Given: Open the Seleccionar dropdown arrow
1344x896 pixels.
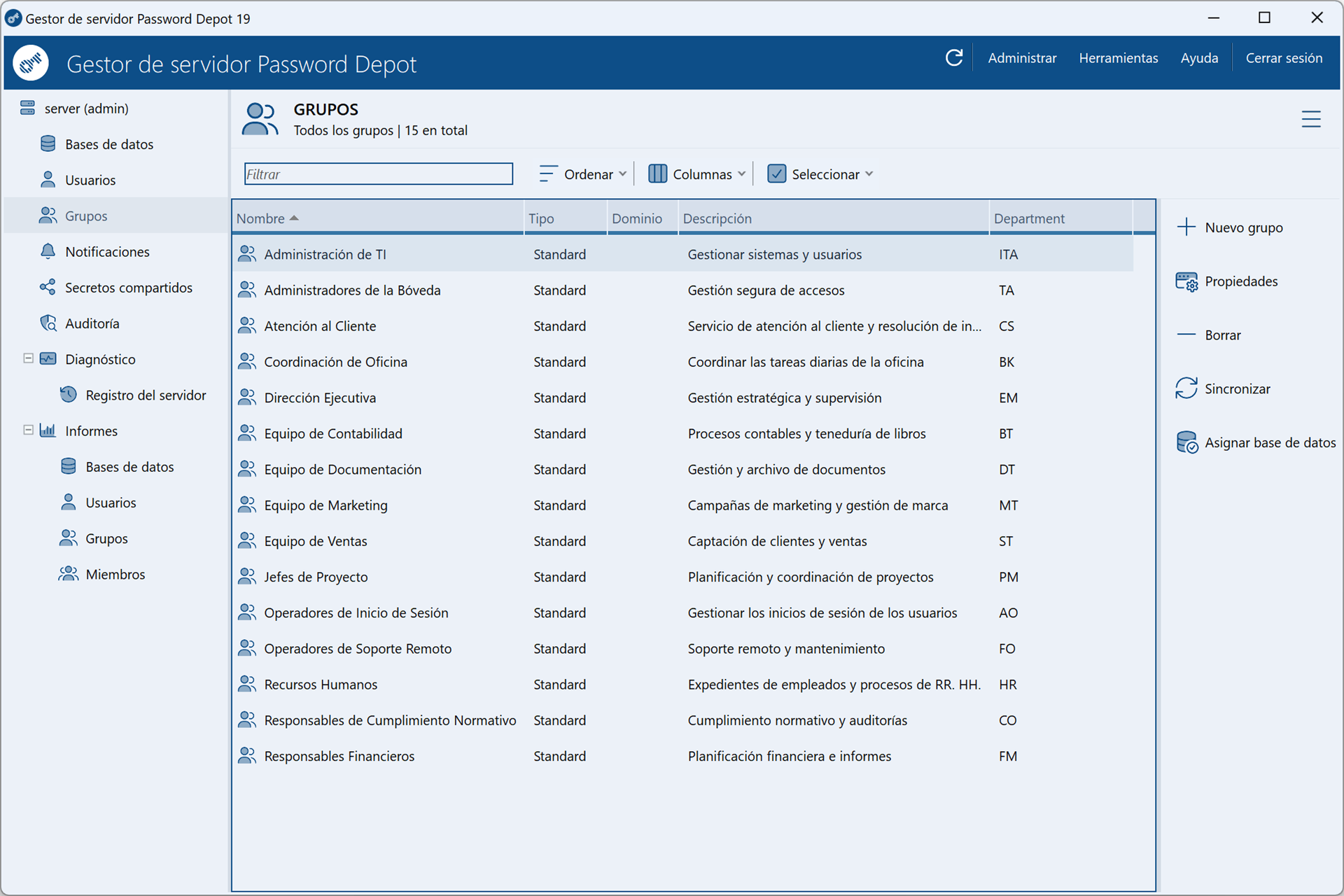Looking at the screenshot, I should point(869,174).
